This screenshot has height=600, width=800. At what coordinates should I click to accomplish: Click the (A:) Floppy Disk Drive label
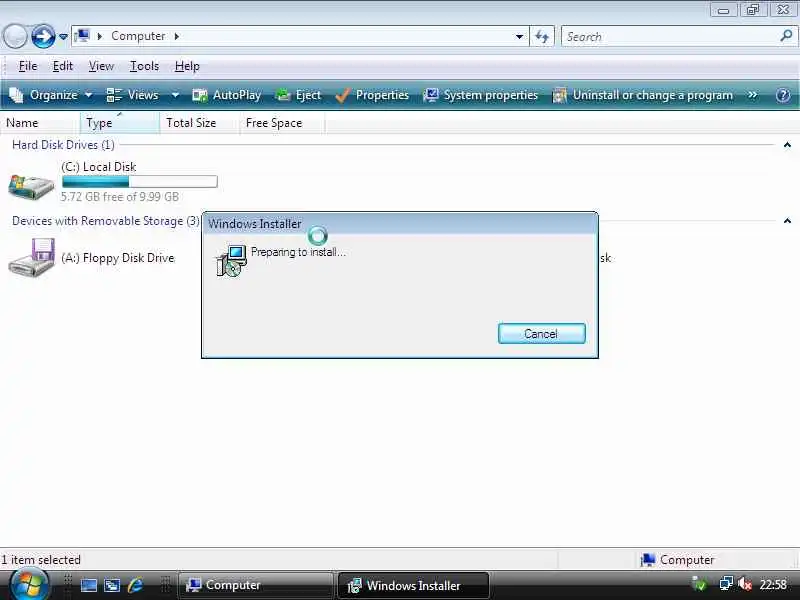click(x=118, y=258)
